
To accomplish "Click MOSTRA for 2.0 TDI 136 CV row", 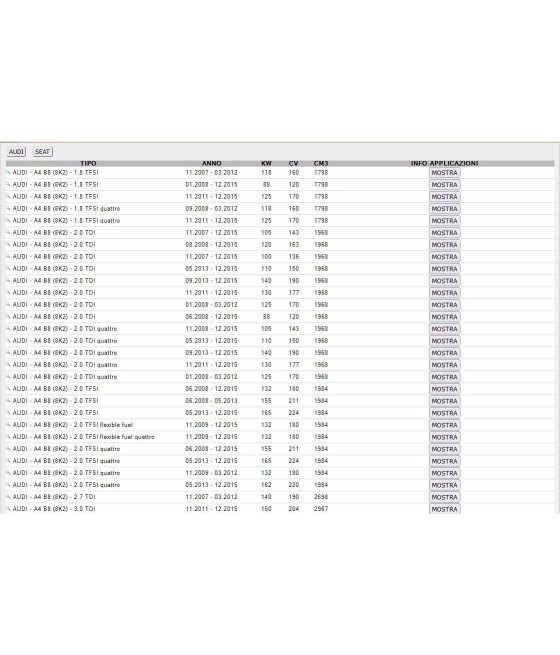I will pyautogui.click(x=444, y=256).
